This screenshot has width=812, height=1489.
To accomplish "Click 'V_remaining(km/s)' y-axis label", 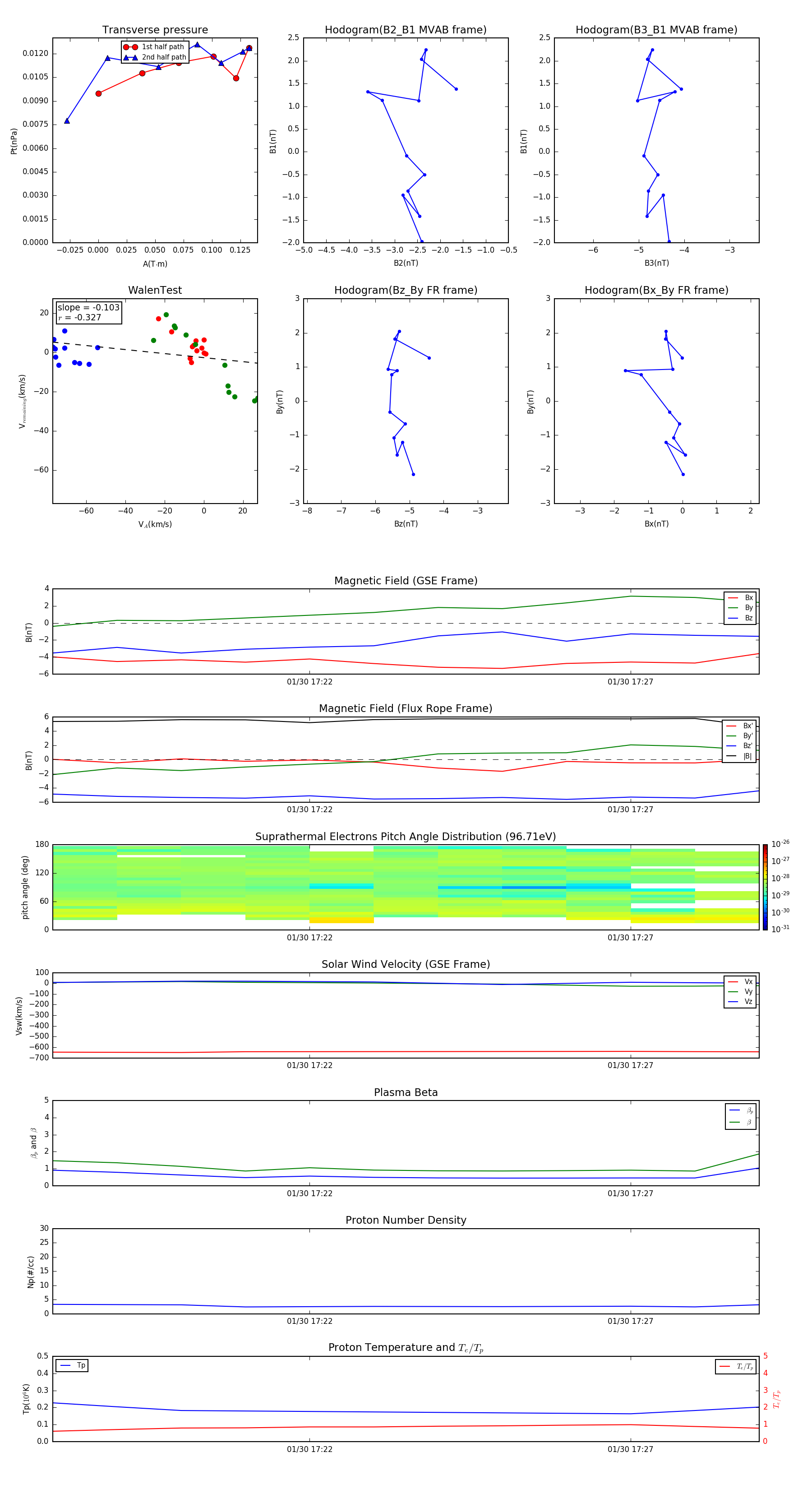I will [23, 401].
